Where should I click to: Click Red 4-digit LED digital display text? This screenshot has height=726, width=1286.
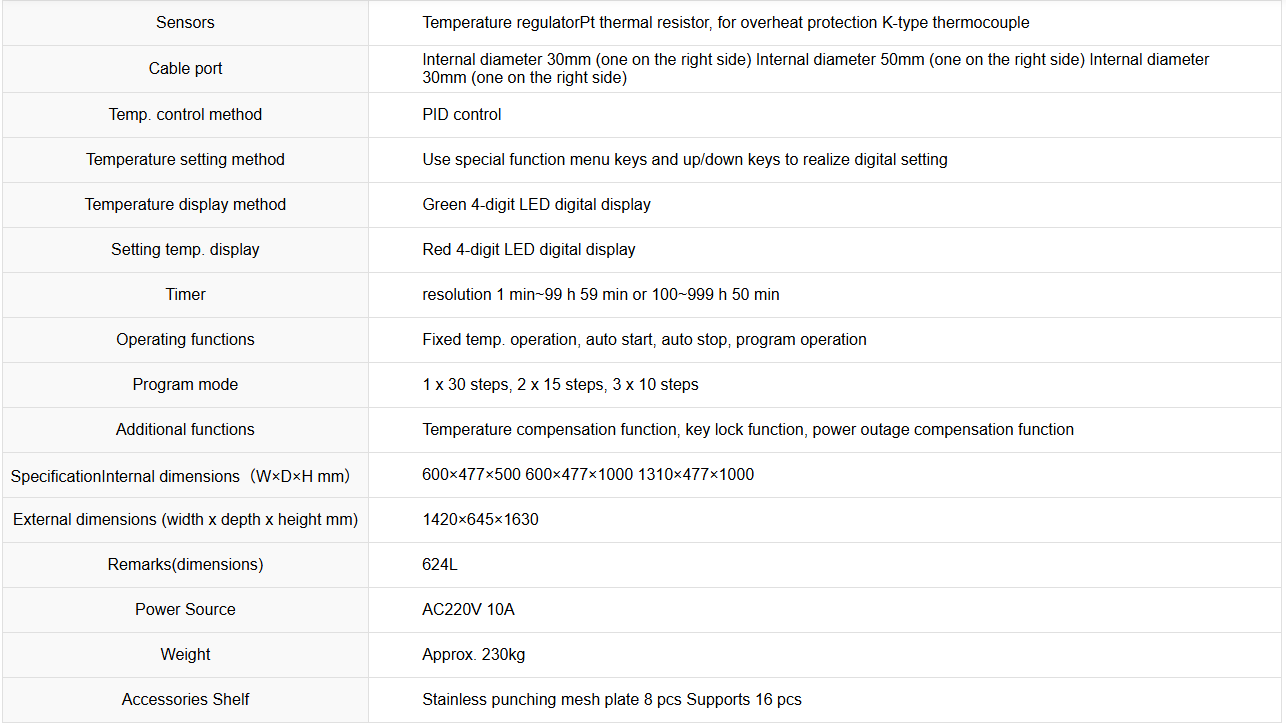pyautogui.click(x=529, y=249)
